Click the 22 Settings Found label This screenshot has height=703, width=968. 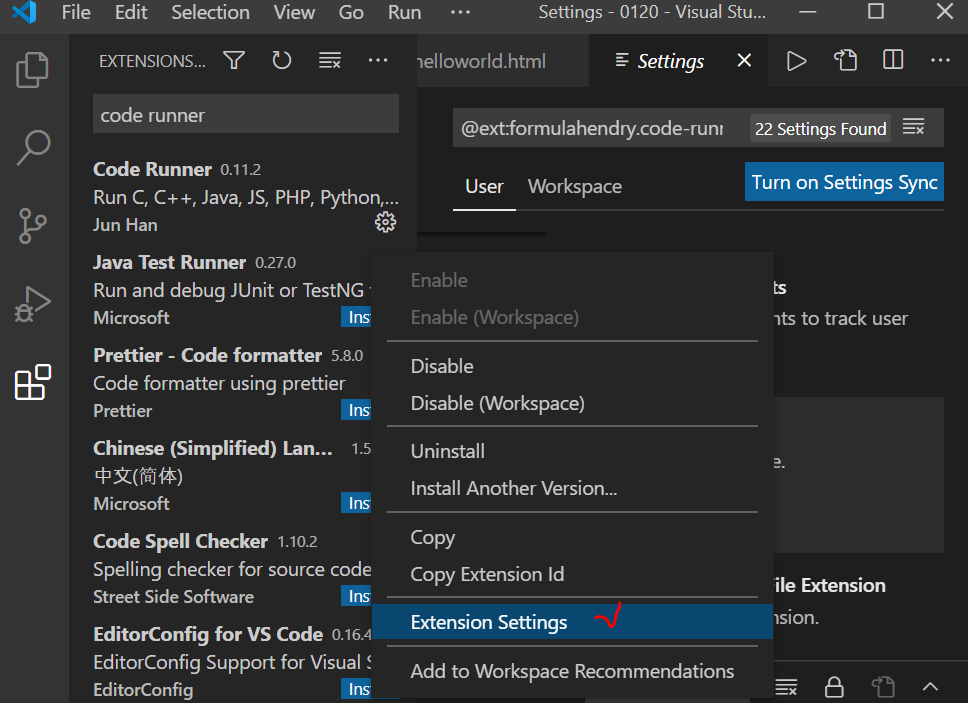point(820,128)
